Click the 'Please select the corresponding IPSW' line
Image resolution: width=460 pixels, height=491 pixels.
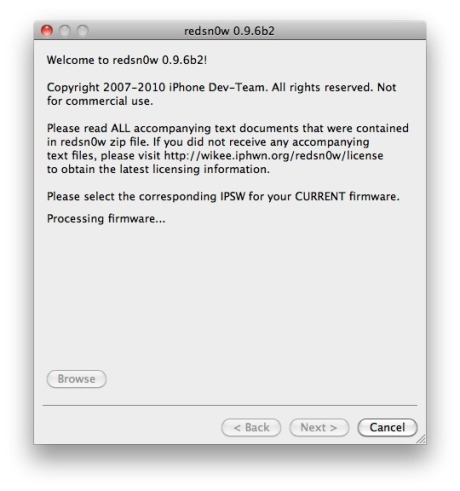pyautogui.click(x=223, y=197)
